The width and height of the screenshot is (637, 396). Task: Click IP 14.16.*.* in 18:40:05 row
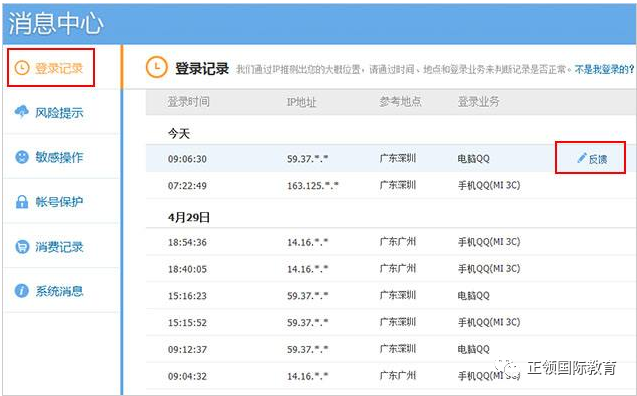click(x=308, y=269)
